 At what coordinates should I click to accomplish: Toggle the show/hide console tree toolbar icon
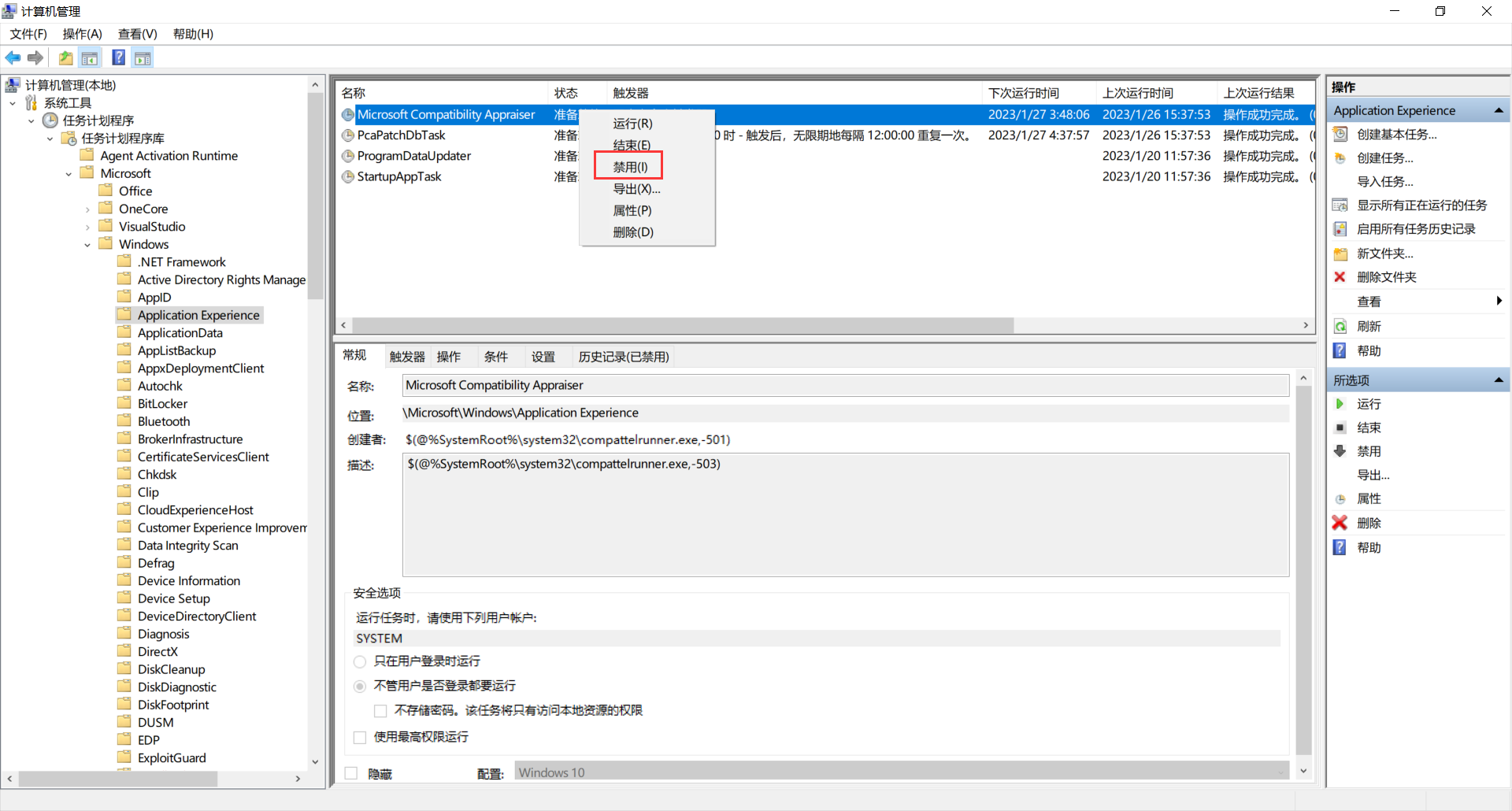point(90,57)
